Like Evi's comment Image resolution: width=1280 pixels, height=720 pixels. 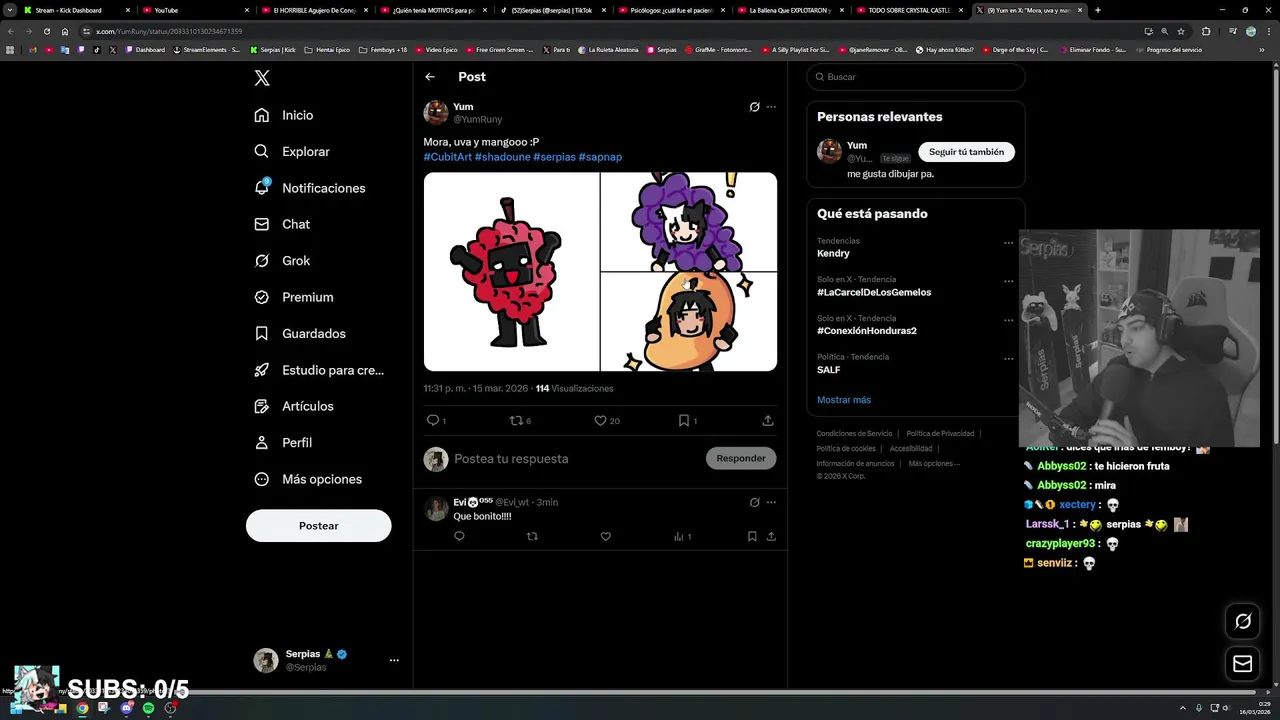(x=605, y=537)
